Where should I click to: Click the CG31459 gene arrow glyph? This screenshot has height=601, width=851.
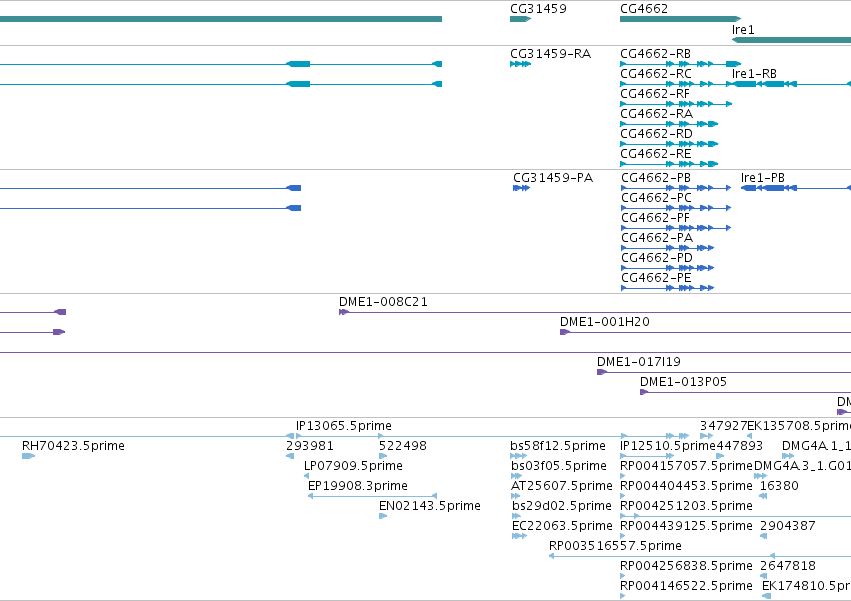coord(520,20)
